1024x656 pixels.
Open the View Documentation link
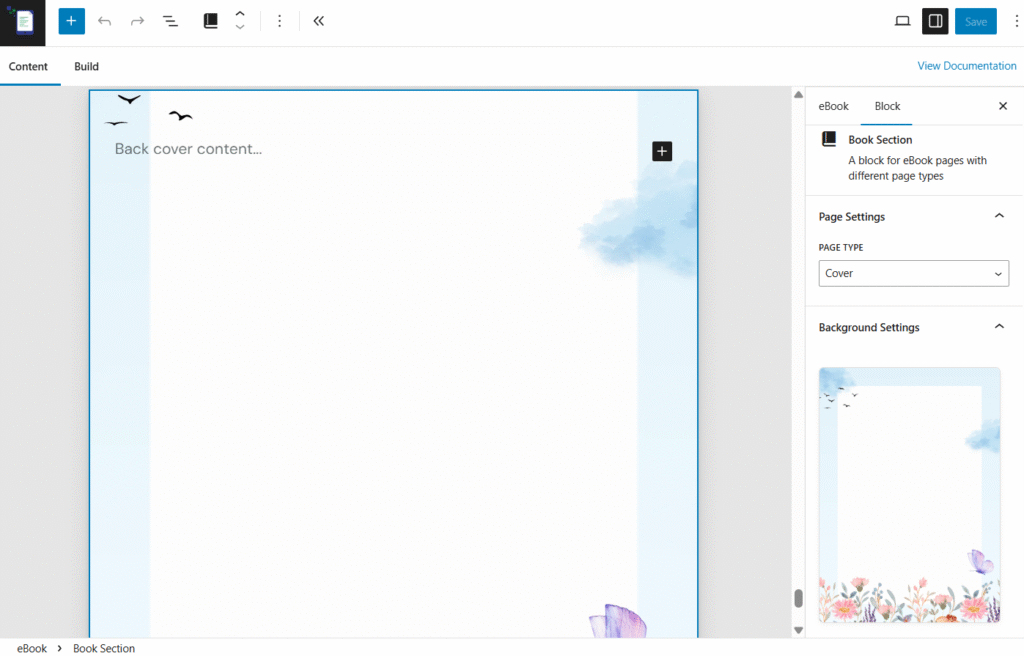pyautogui.click(x=966, y=66)
